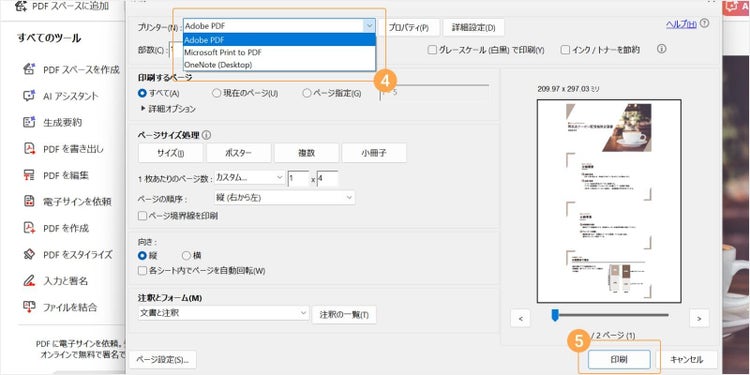Select the 複数 page sizing button
This screenshot has width=750, height=375.
[306, 153]
